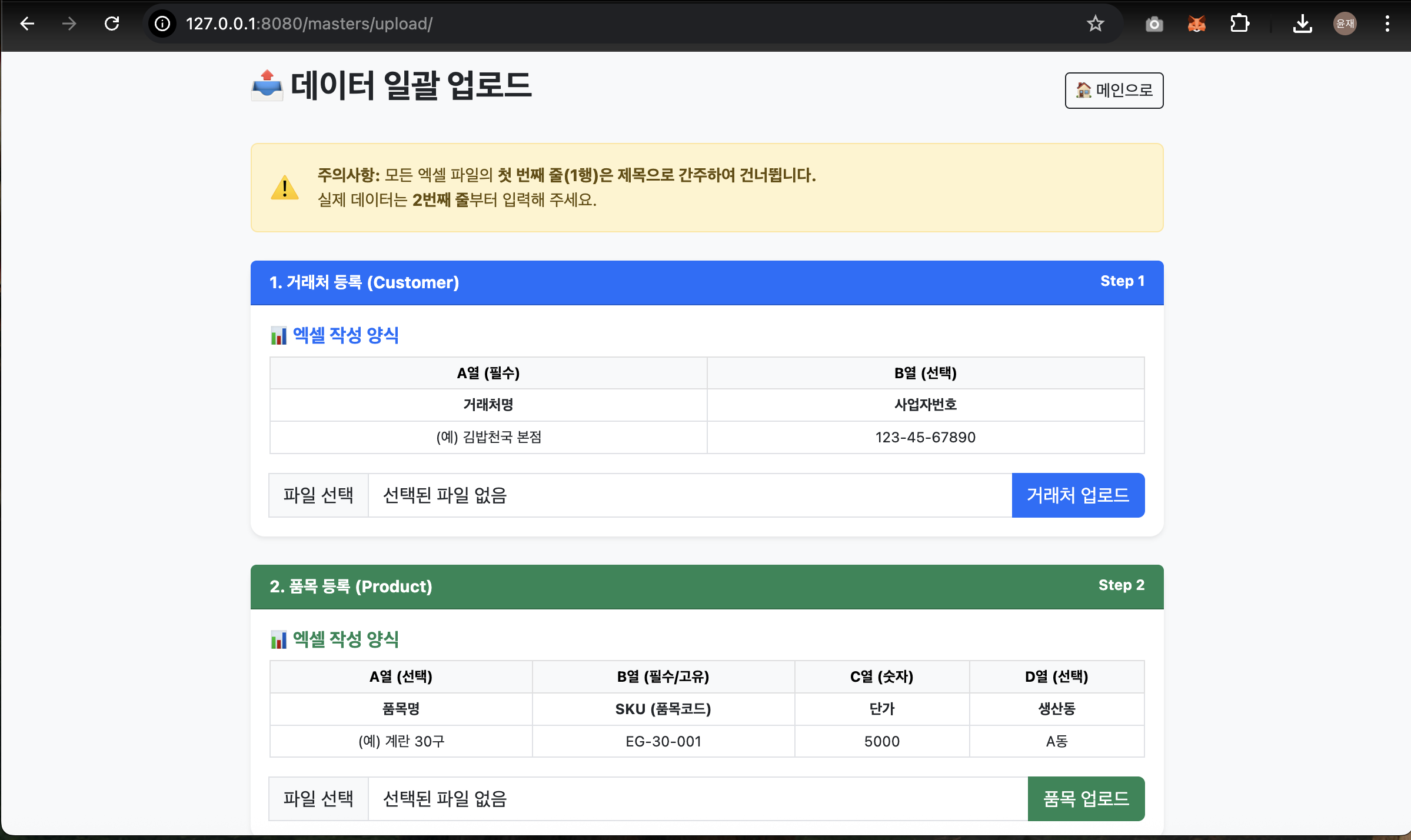Click 파일 선택 in Customer section
The height and width of the screenshot is (840, 1411).
coord(318,495)
